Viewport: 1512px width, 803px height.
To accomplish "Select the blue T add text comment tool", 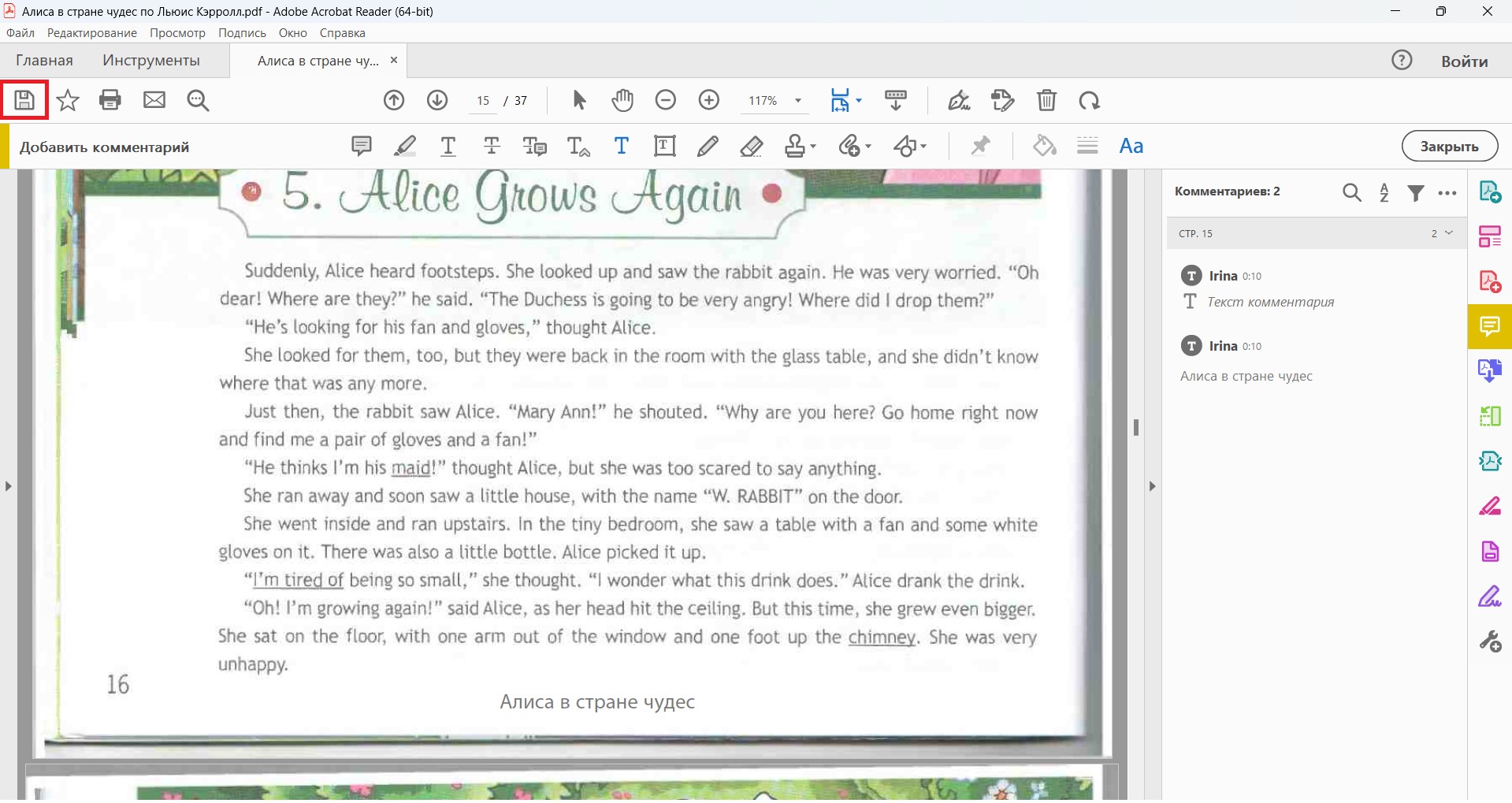I will [x=622, y=146].
